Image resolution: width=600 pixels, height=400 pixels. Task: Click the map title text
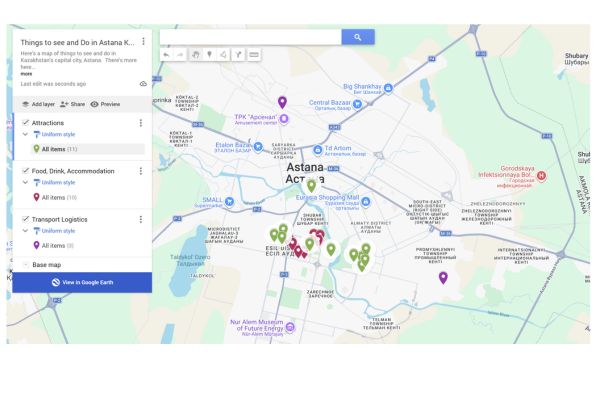(77, 42)
